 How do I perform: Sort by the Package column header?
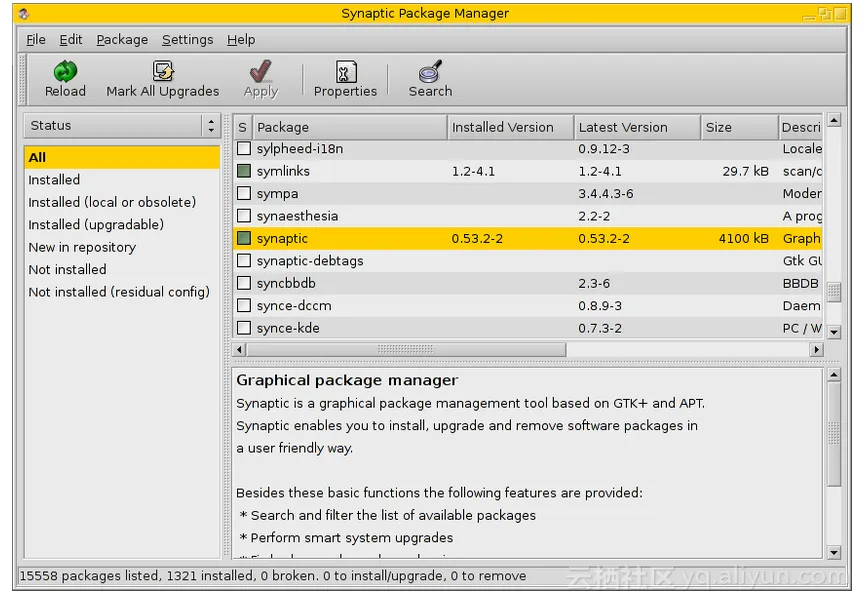pos(350,127)
